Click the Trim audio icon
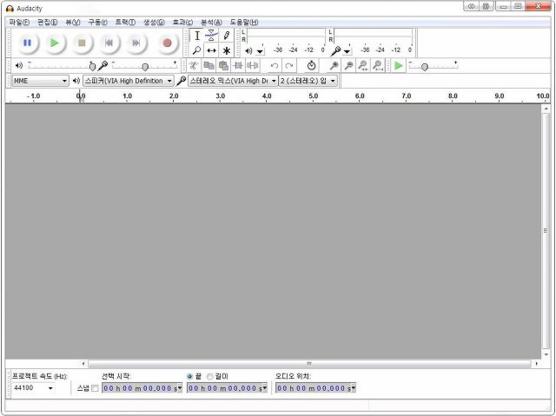Image resolution: width=556 pixels, height=416 pixels. (x=238, y=66)
